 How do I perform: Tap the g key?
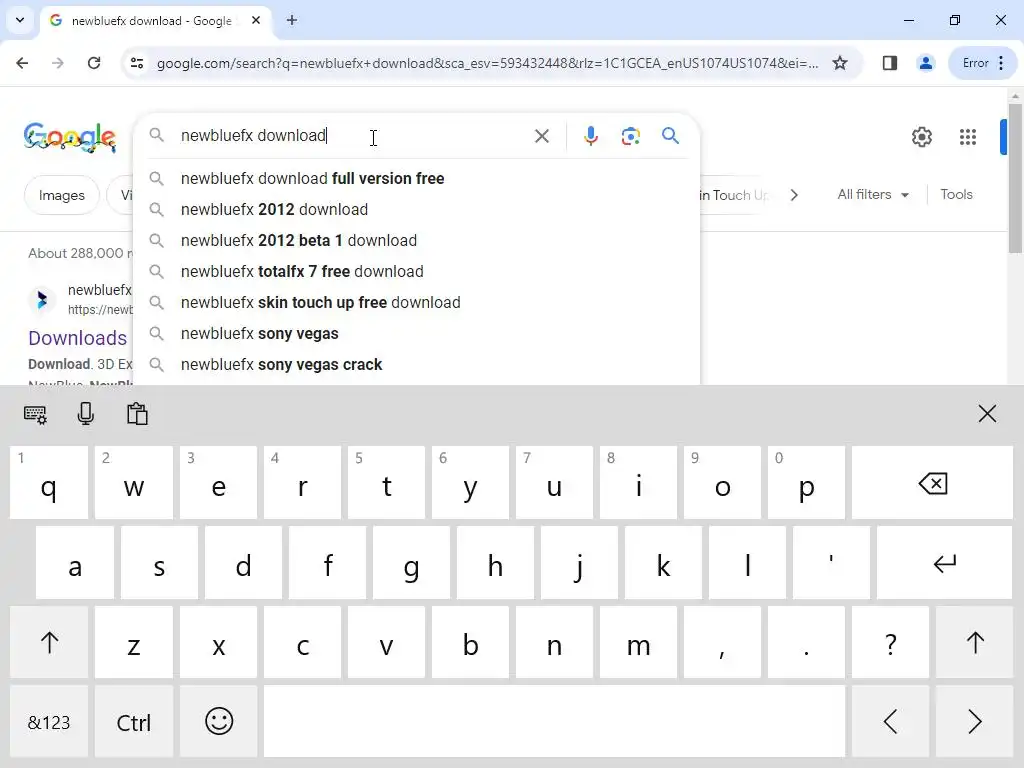click(x=411, y=563)
